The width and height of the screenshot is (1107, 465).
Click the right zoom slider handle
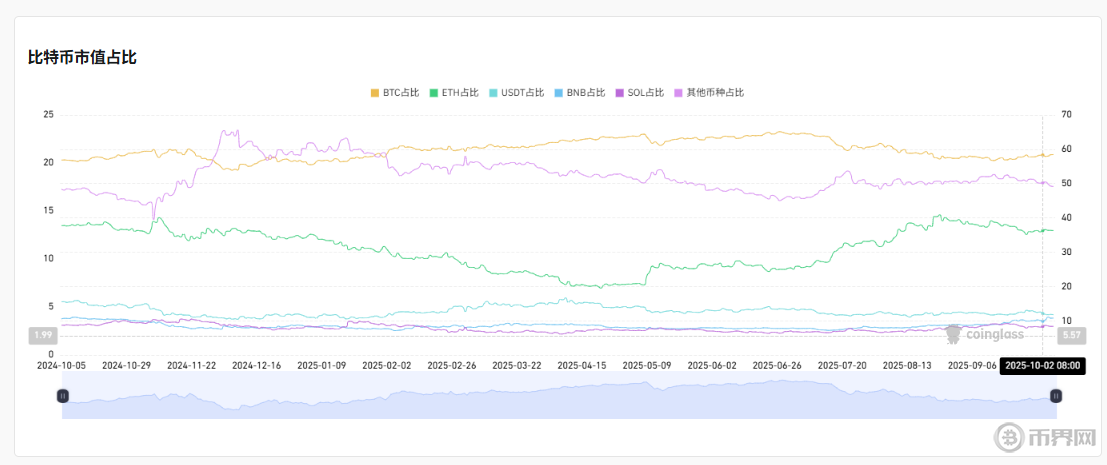pos(1055,396)
